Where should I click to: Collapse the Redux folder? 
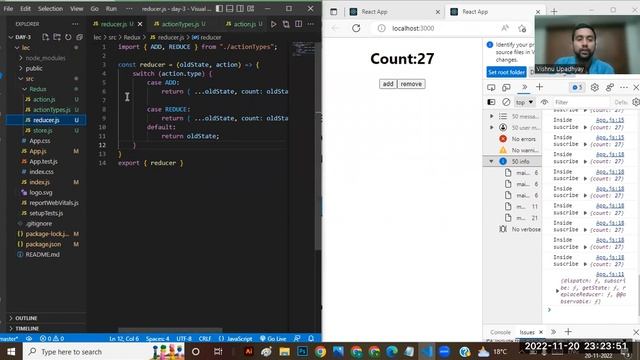click(x=38, y=89)
